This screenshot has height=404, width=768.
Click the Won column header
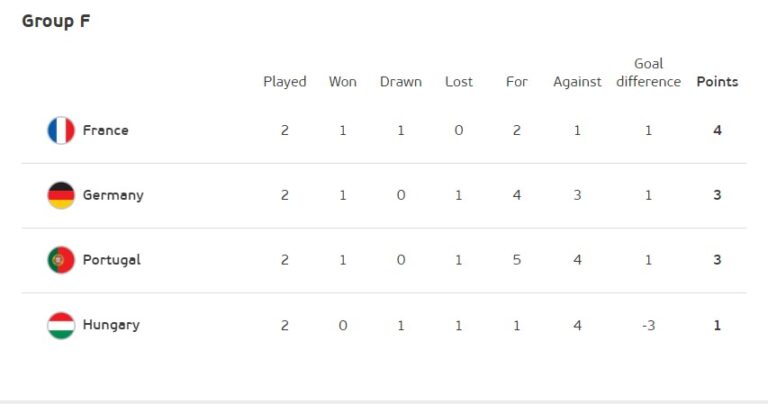tap(343, 82)
